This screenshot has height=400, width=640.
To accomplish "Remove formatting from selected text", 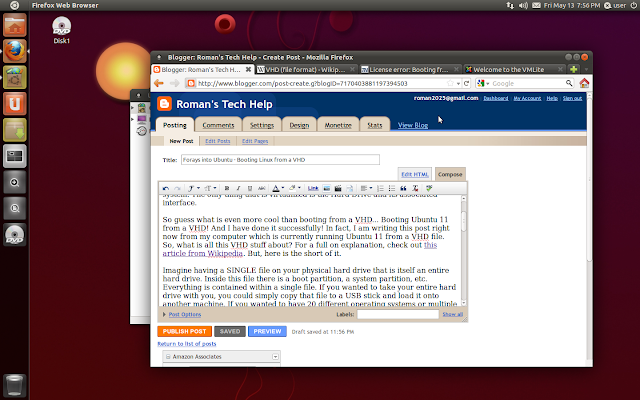I will click(x=415, y=188).
